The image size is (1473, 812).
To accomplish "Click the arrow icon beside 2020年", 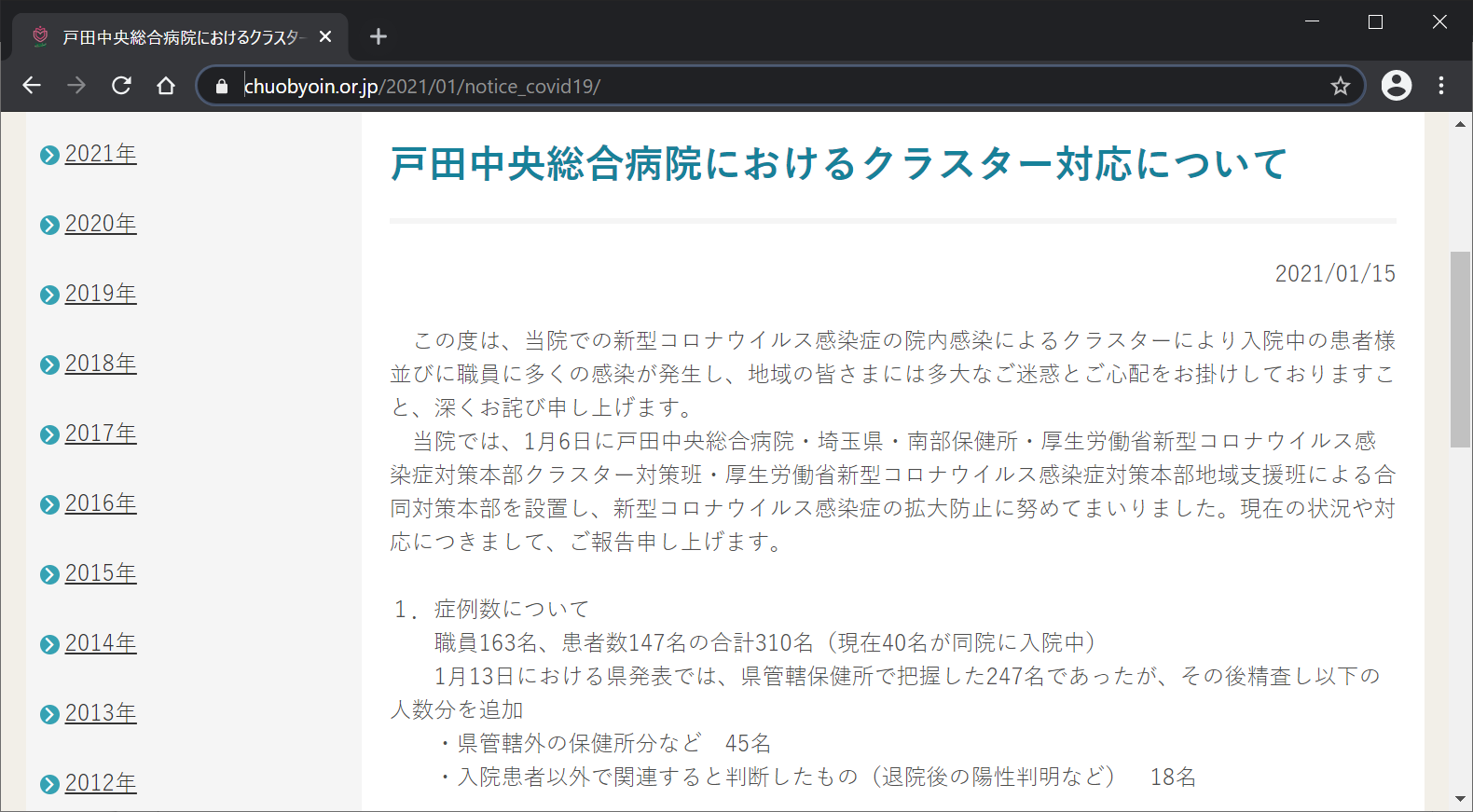I will [x=49, y=225].
